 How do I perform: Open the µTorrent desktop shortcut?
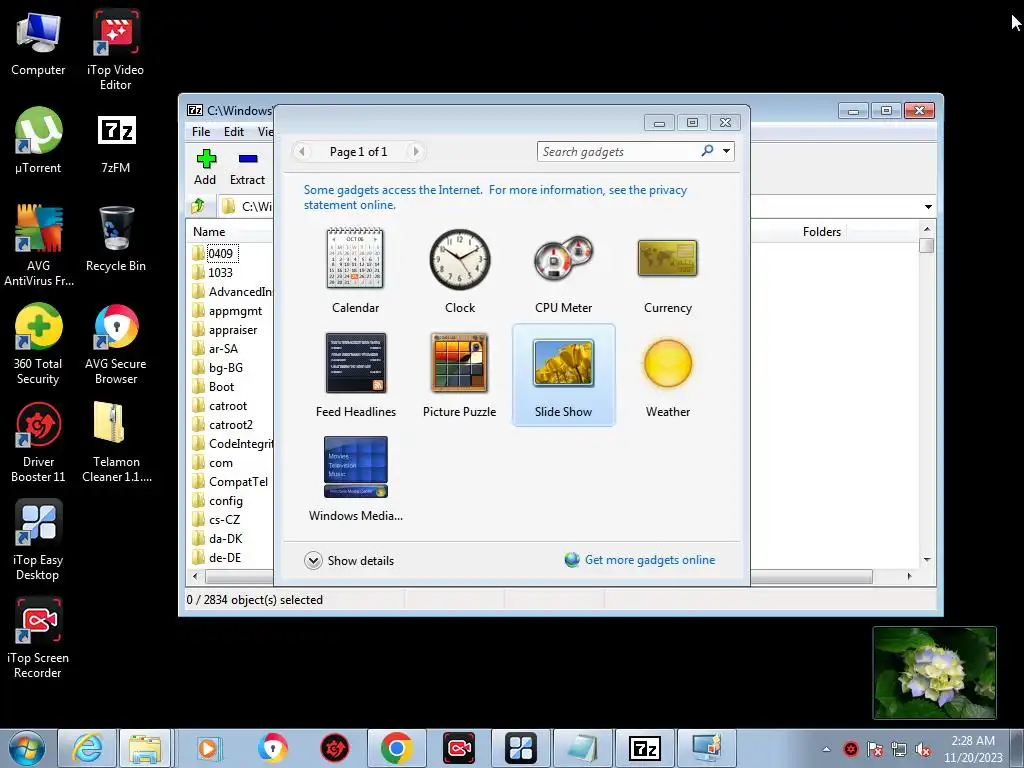[38, 140]
